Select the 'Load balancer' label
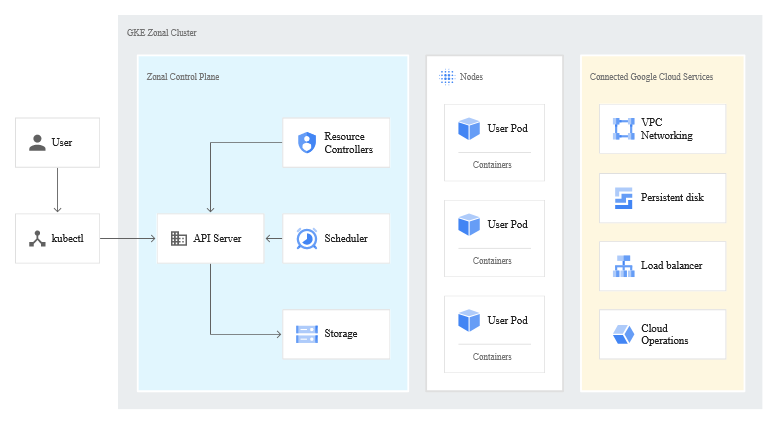This screenshot has height=426, width=778. coord(671,266)
